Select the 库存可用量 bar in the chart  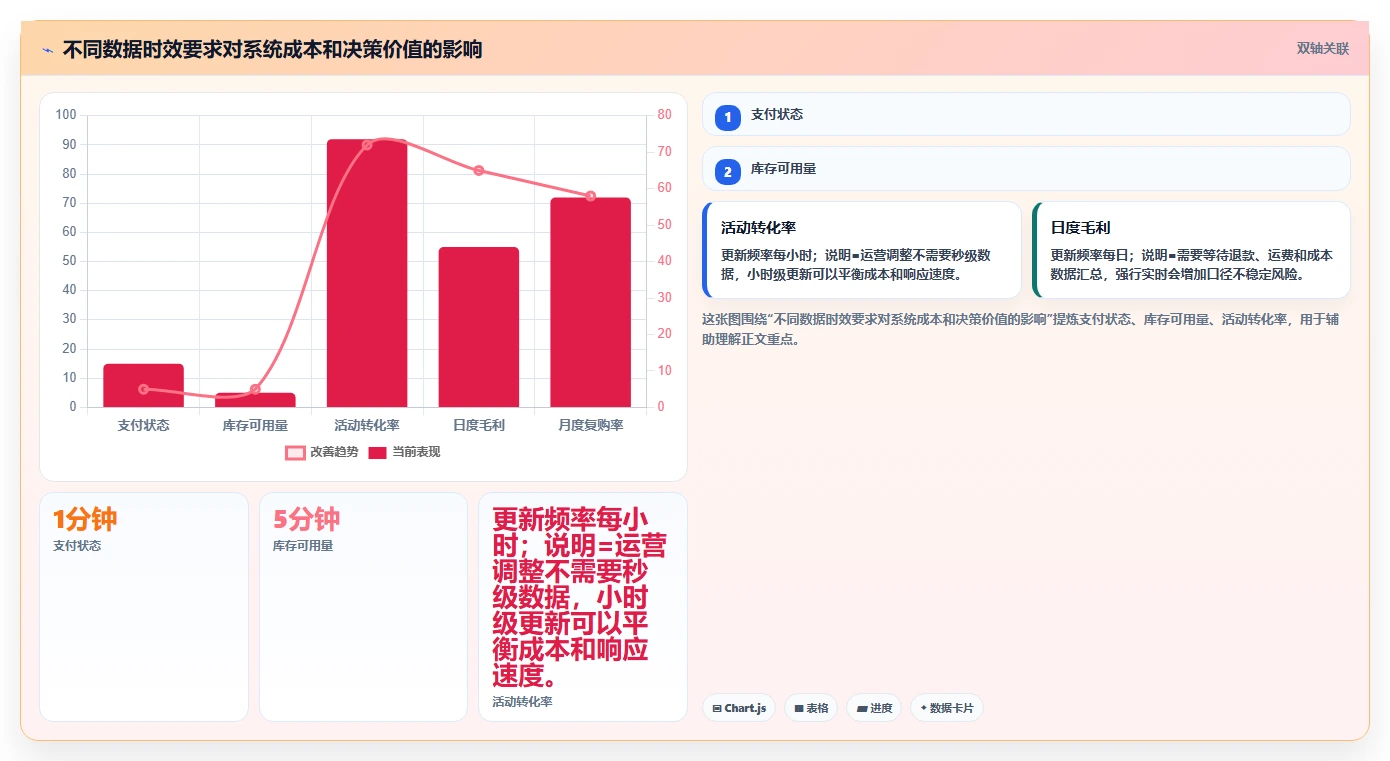tap(255, 400)
